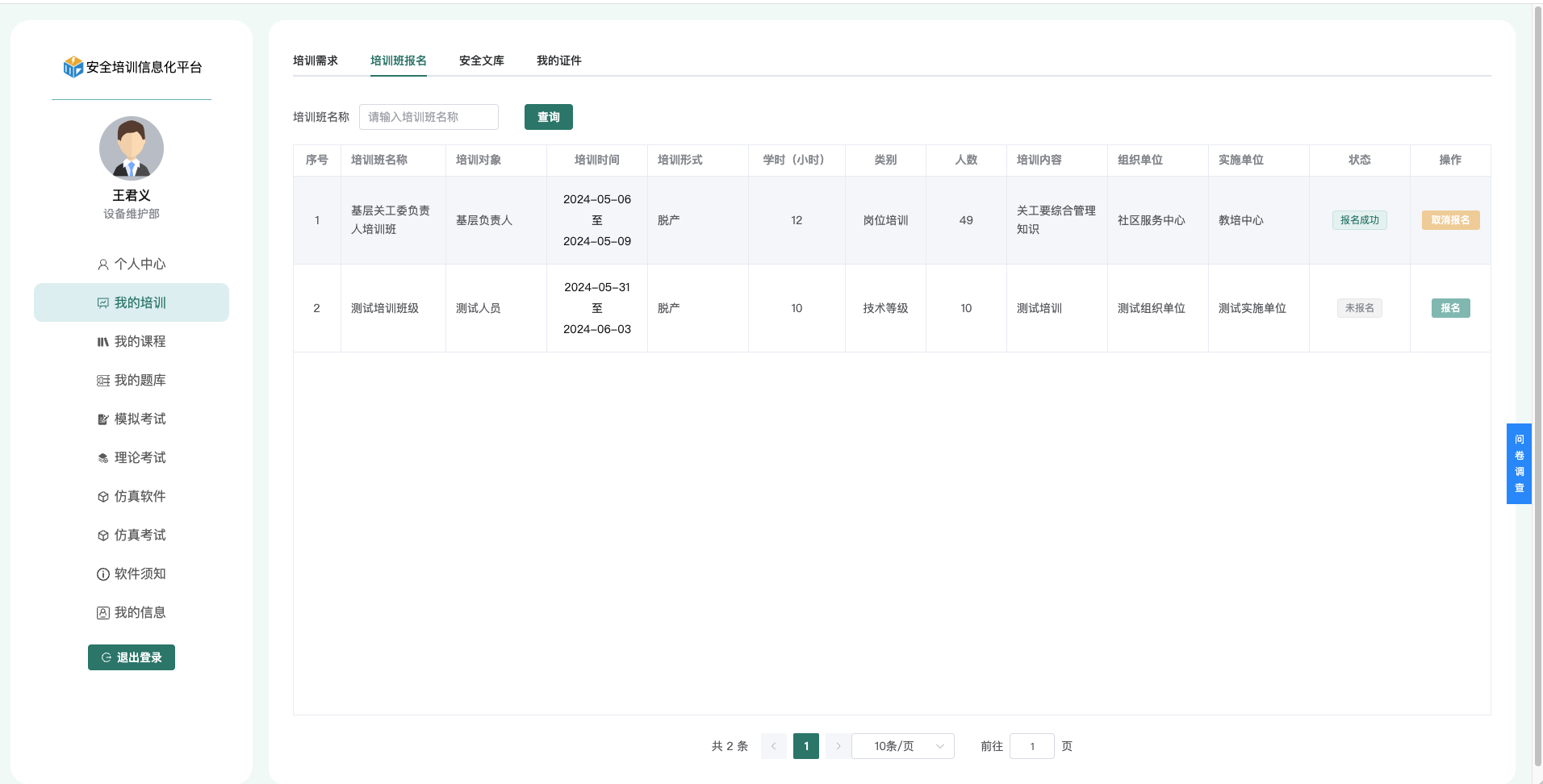Screen dimensions: 1543x784
Task: Select the 我的证件 tab
Action: [559, 60]
